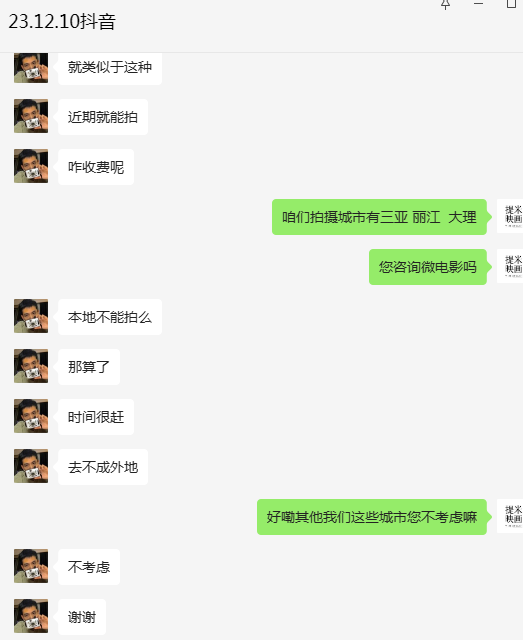
Task: Click avatar next to 那算了
Action: (x=31, y=366)
